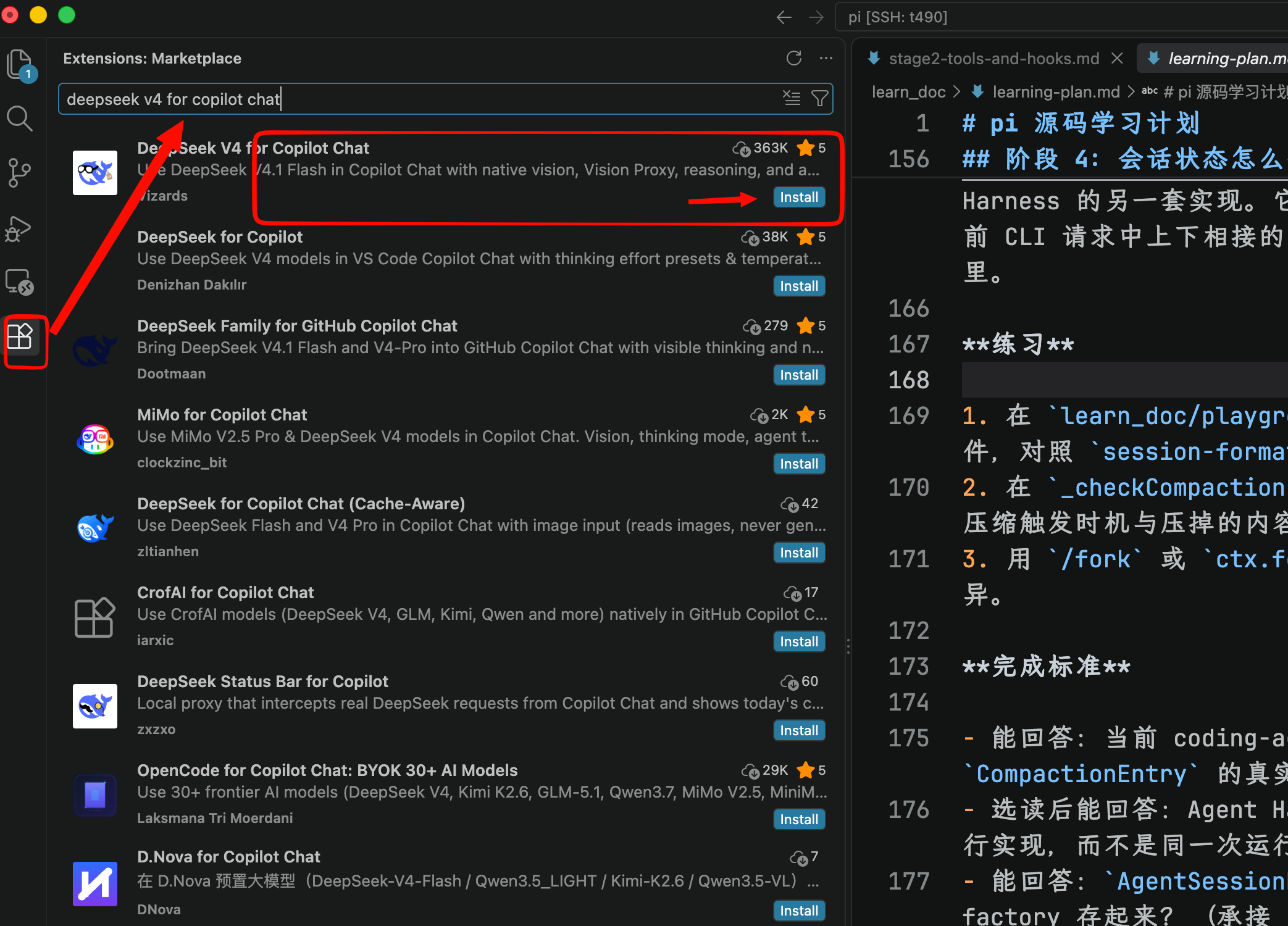Install CrofAI for Copilot Chat

pyautogui.click(x=799, y=642)
